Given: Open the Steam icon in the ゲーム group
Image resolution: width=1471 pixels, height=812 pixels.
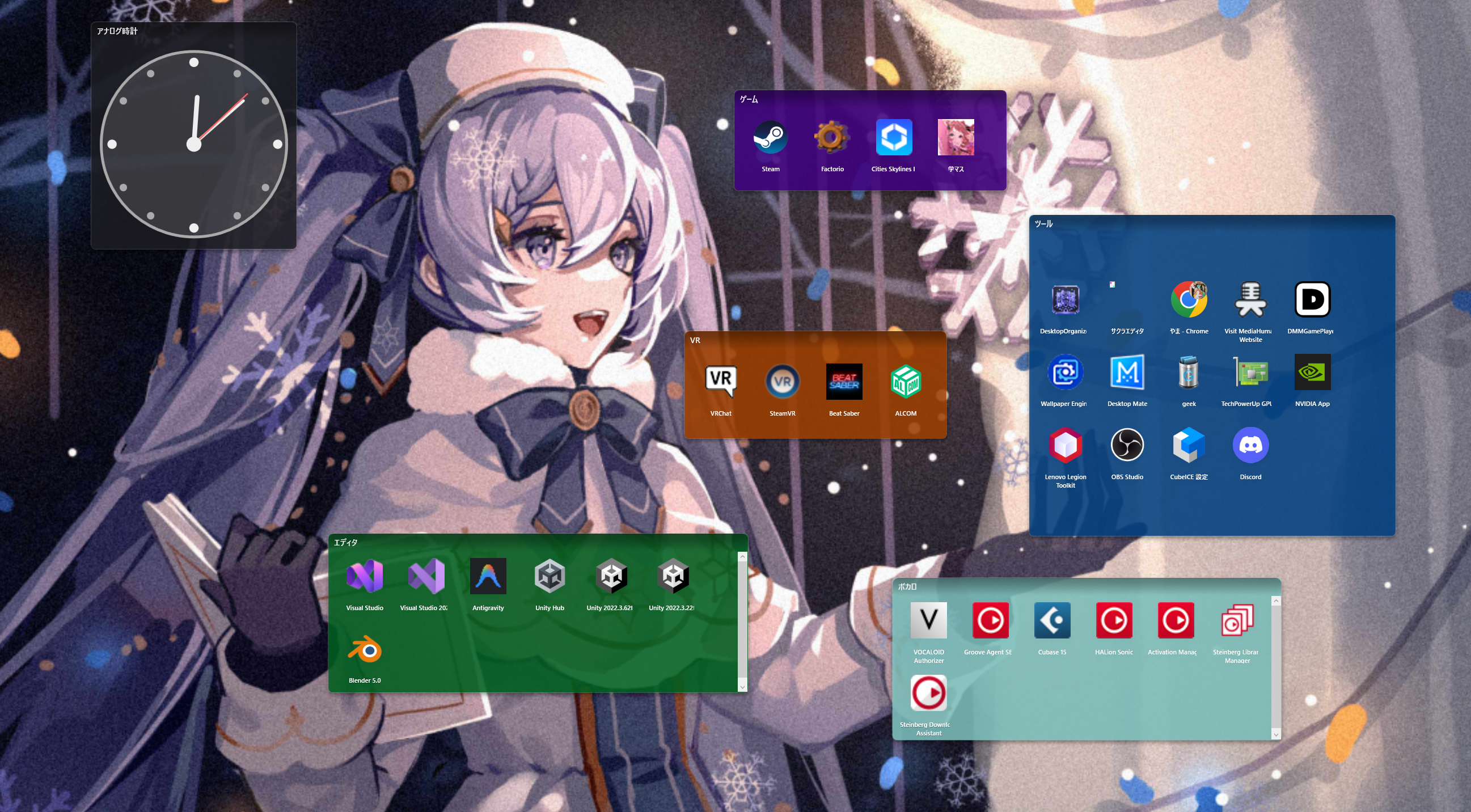Looking at the screenshot, I should click(770, 138).
